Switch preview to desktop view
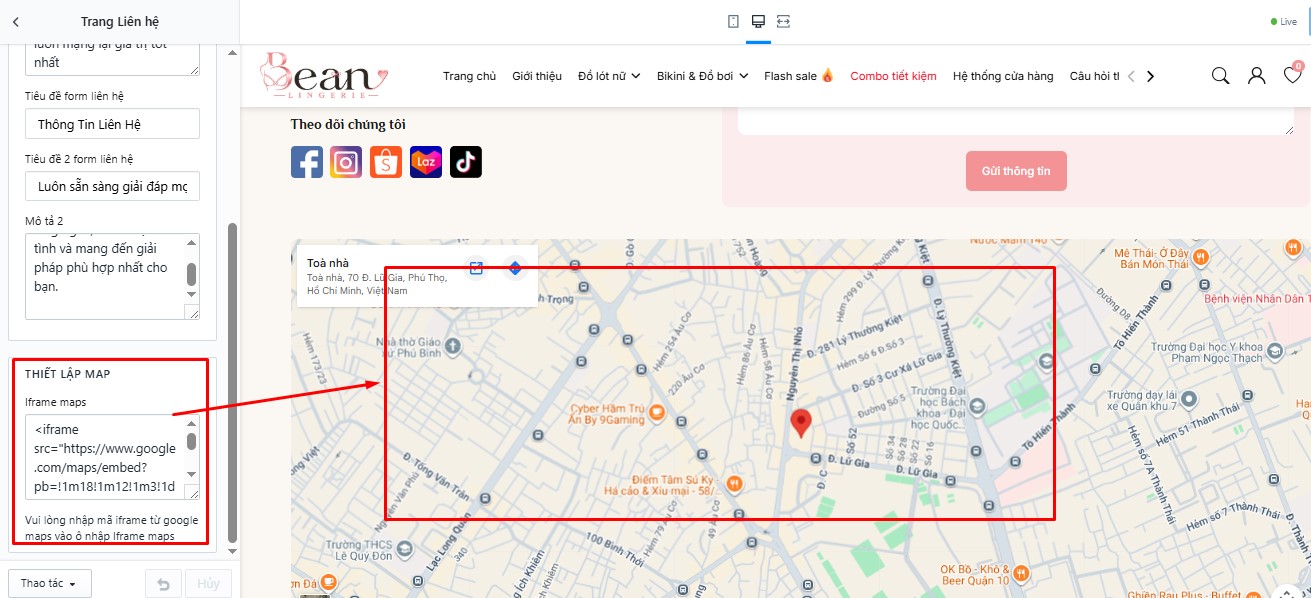 point(758,21)
